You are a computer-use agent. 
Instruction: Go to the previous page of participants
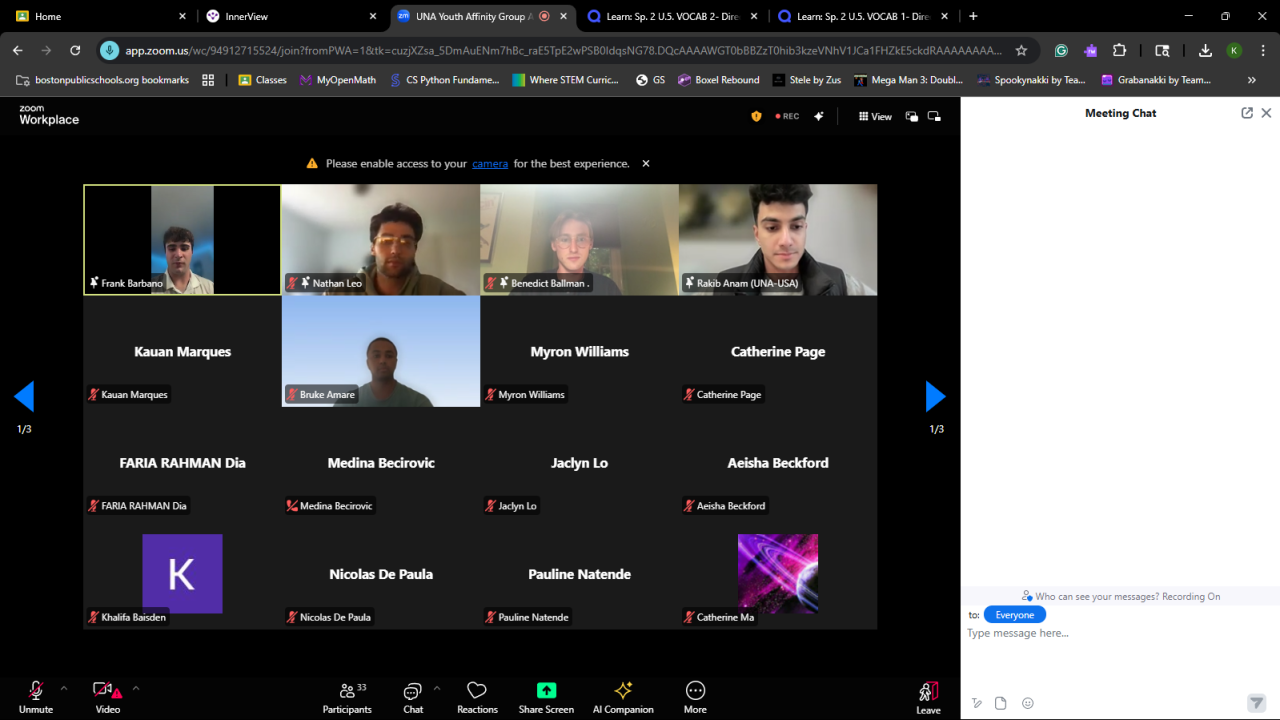tap(24, 397)
